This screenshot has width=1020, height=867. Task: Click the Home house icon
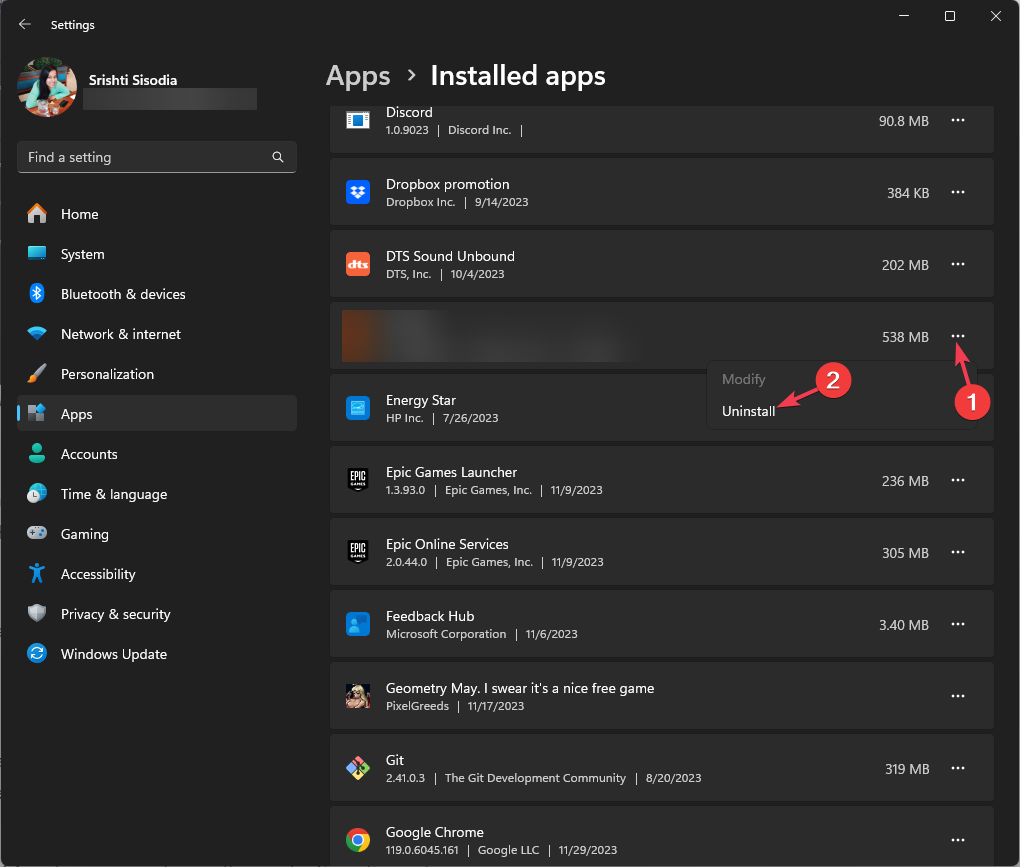click(37, 213)
